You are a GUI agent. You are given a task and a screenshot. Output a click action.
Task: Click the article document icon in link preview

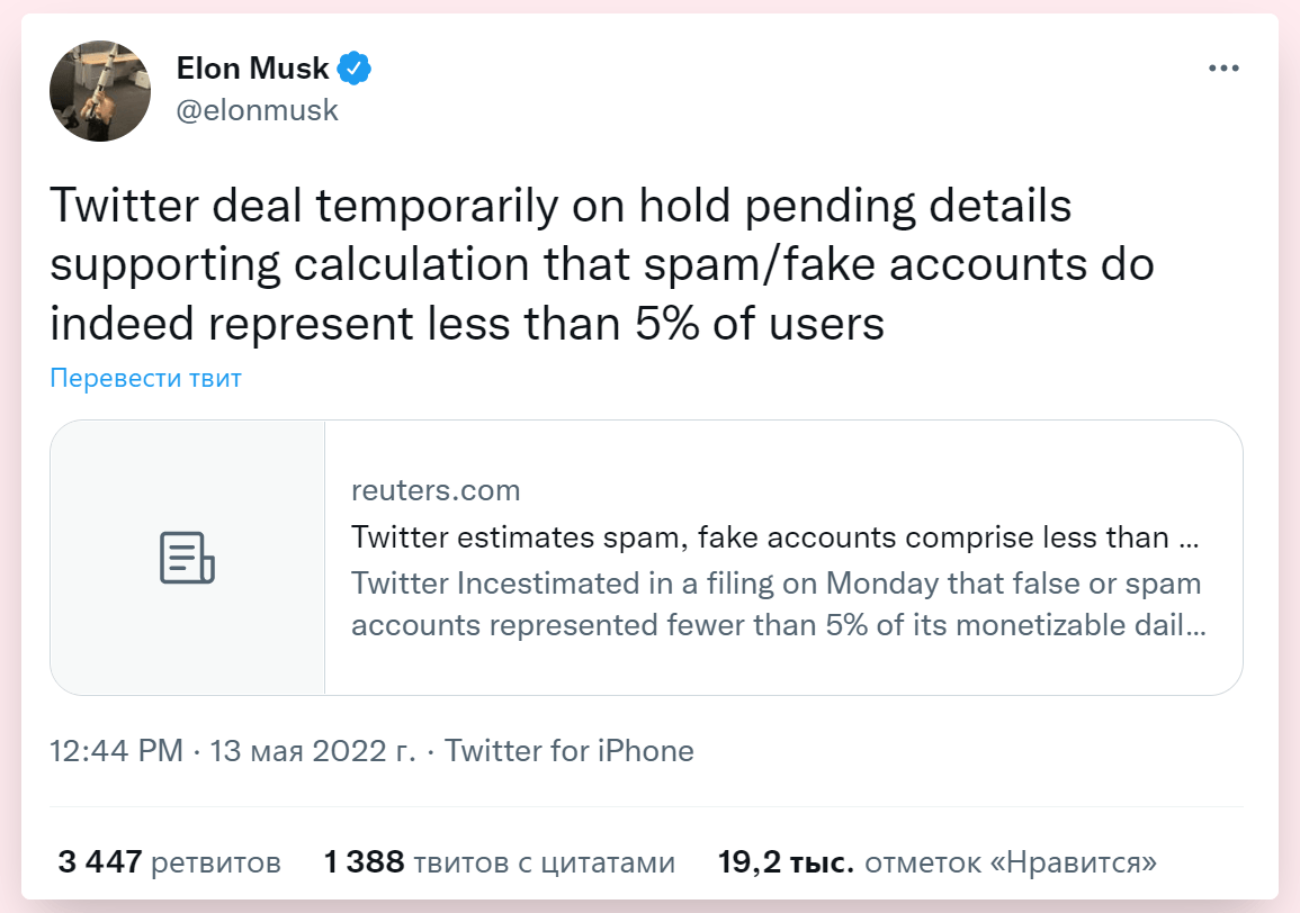pyautogui.click(x=186, y=557)
